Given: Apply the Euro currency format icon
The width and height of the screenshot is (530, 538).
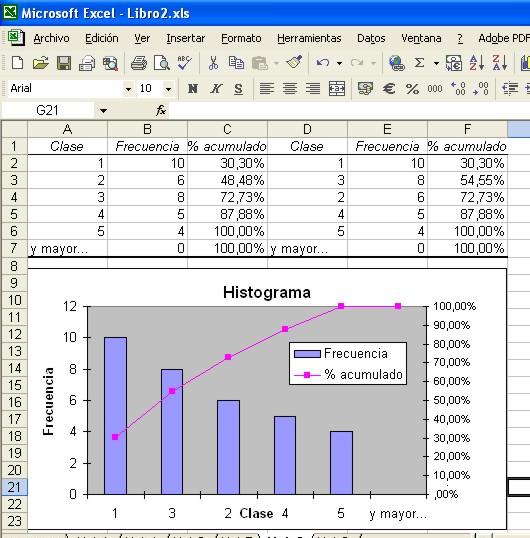Looking at the screenshot, I should [x=389, y=89].
